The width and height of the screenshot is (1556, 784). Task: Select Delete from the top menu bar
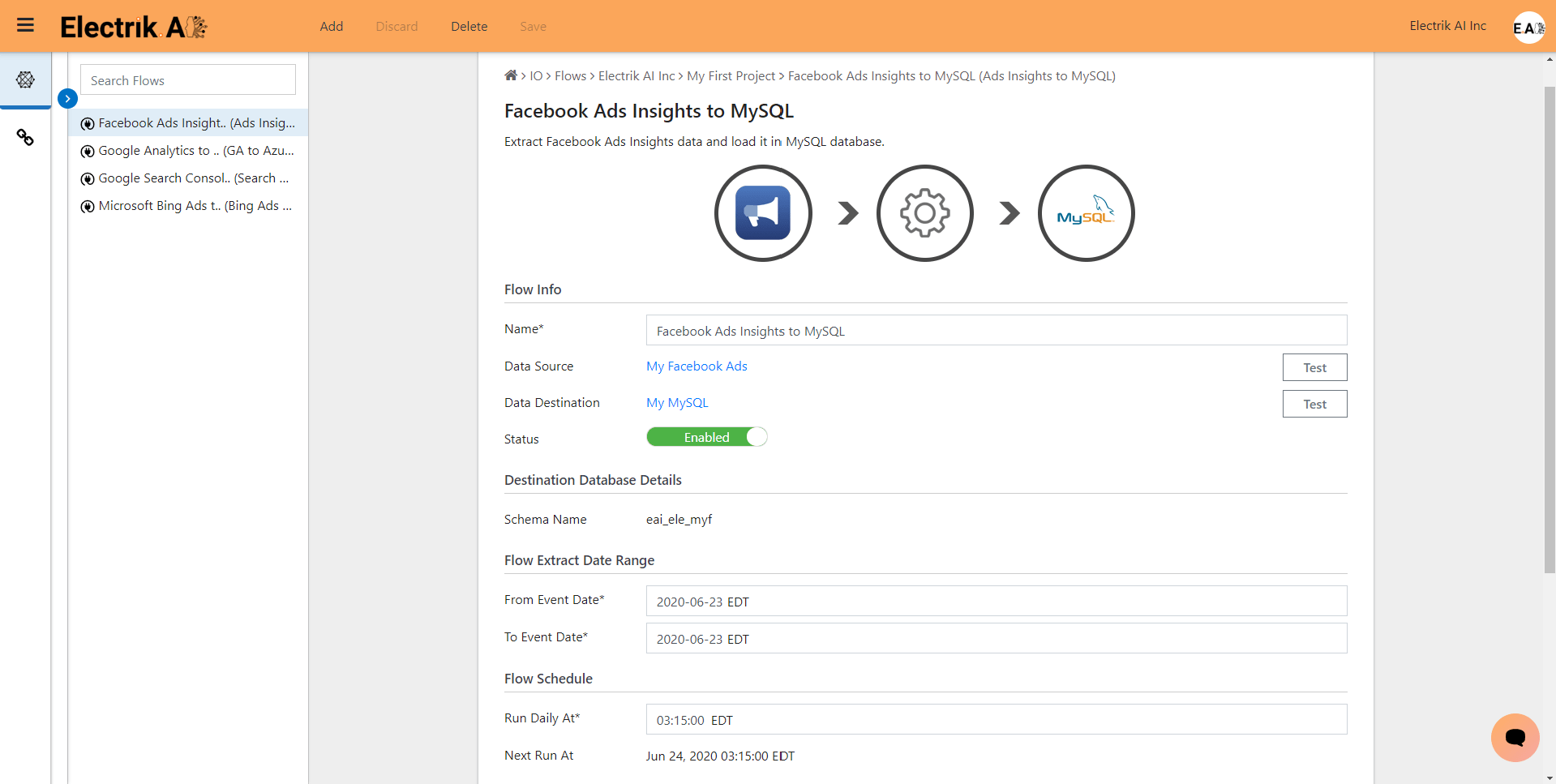469,26
